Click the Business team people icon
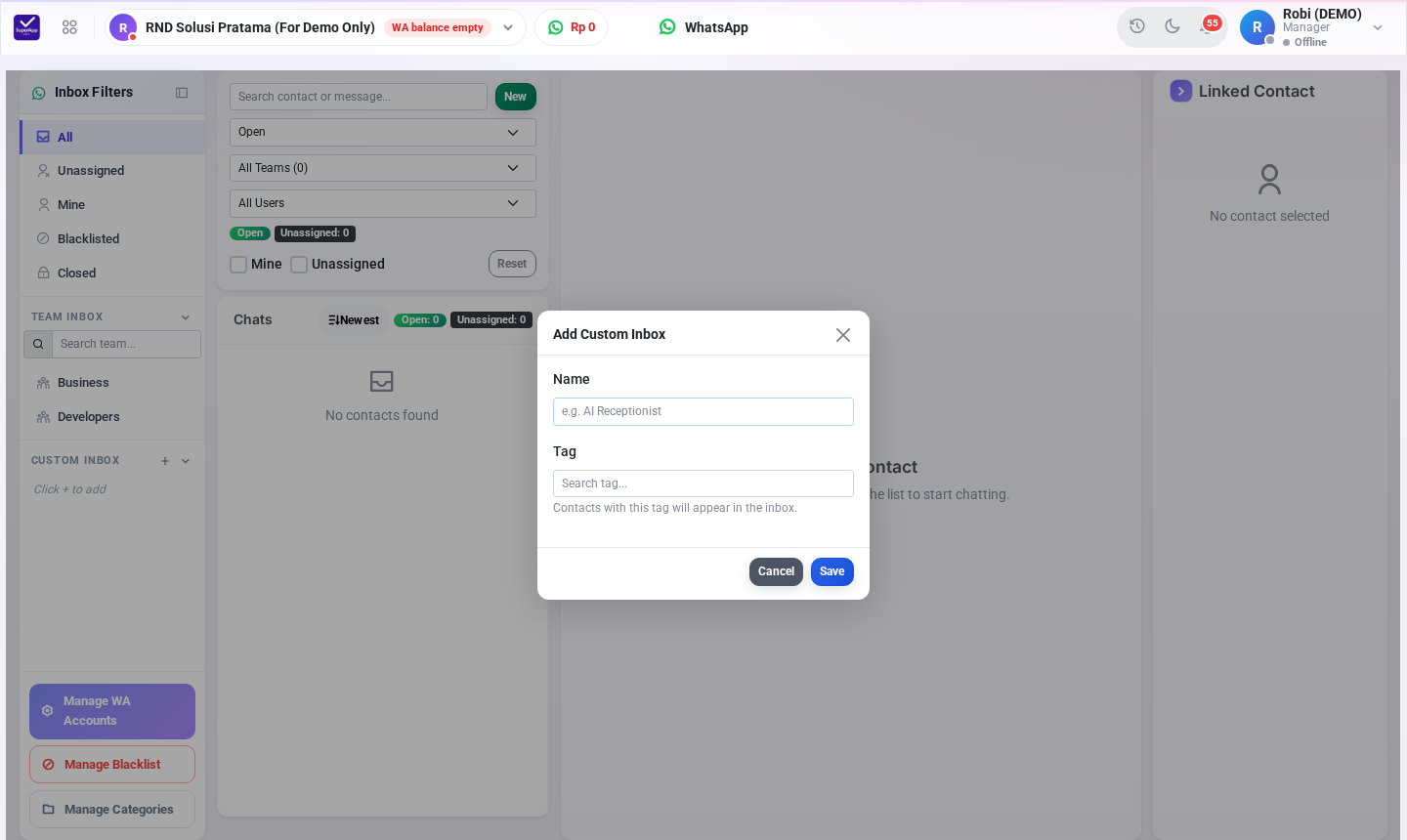 [43, 383]
